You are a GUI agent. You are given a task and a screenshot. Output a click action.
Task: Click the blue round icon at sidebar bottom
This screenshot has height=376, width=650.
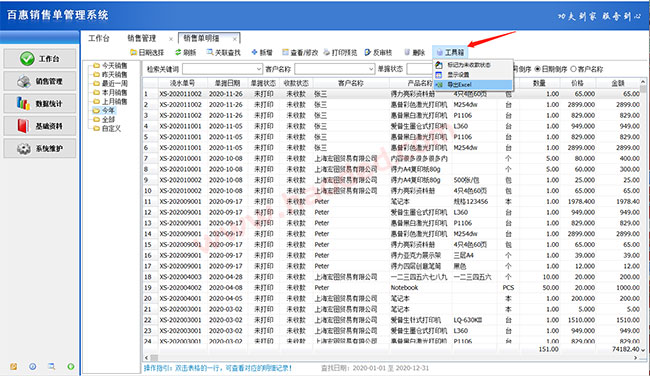click(33, 366)
